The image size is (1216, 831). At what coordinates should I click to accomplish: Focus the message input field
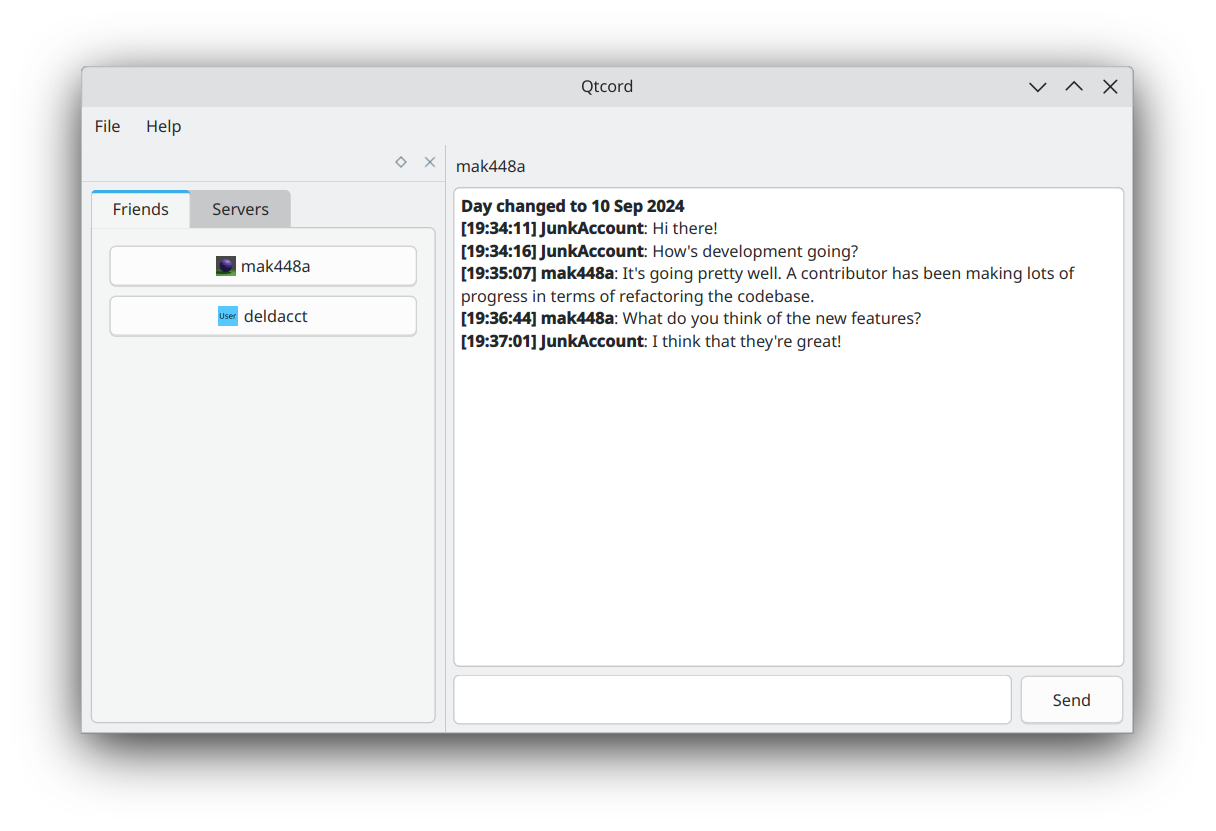coord(732,700)
